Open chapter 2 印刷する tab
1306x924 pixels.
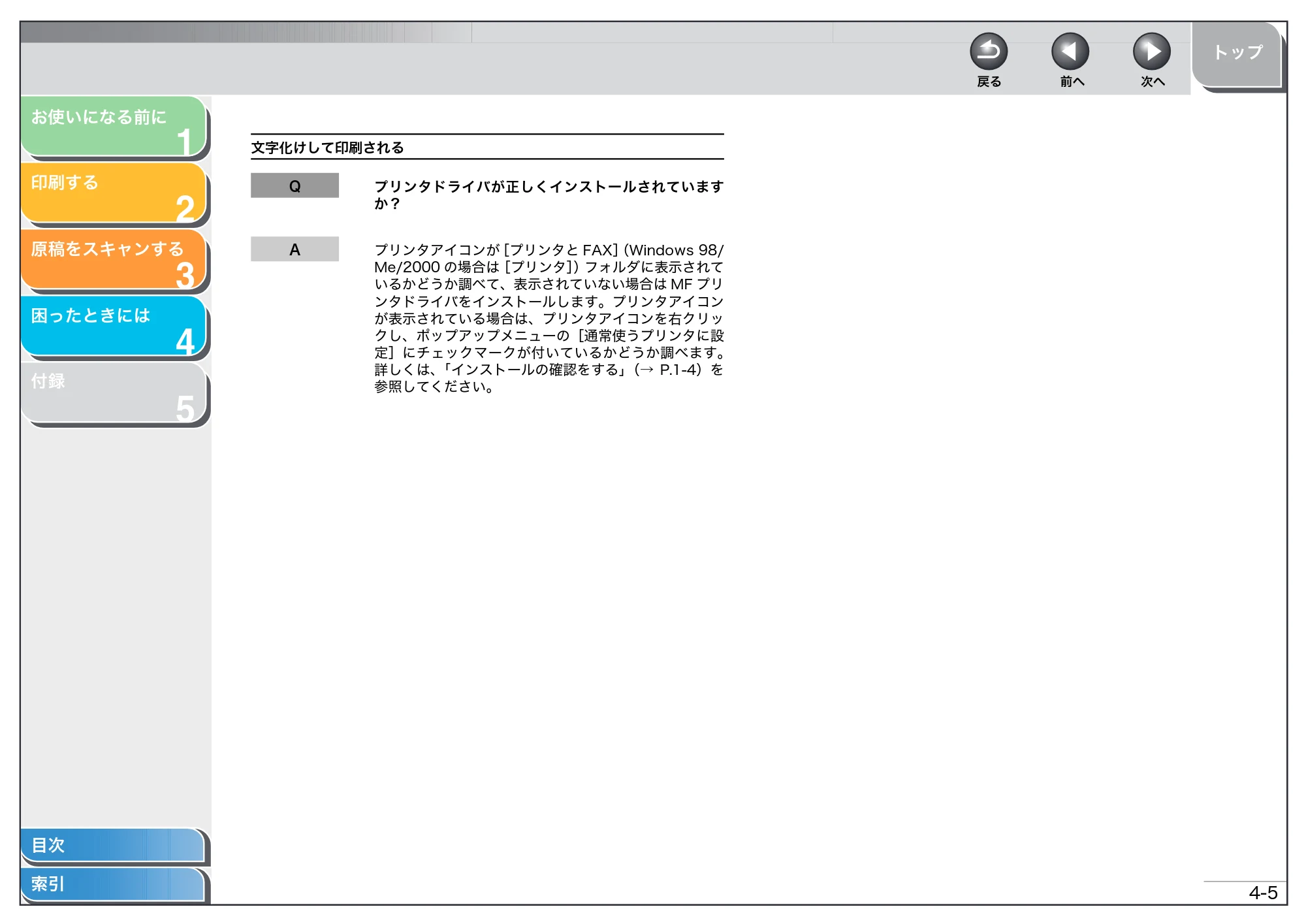114,193
